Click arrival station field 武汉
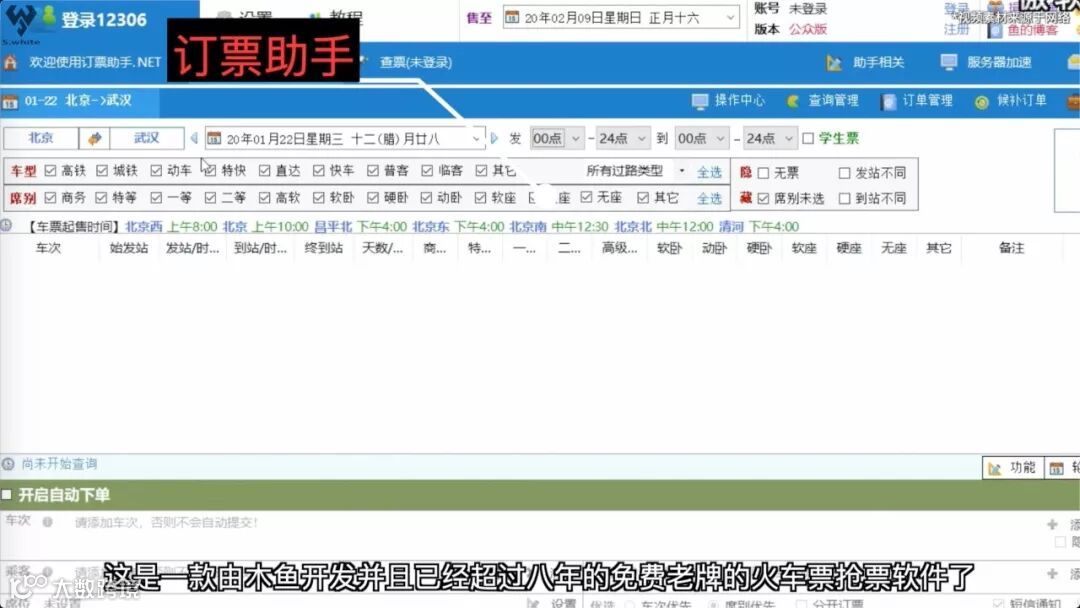1080x608 pixels. 147,138
